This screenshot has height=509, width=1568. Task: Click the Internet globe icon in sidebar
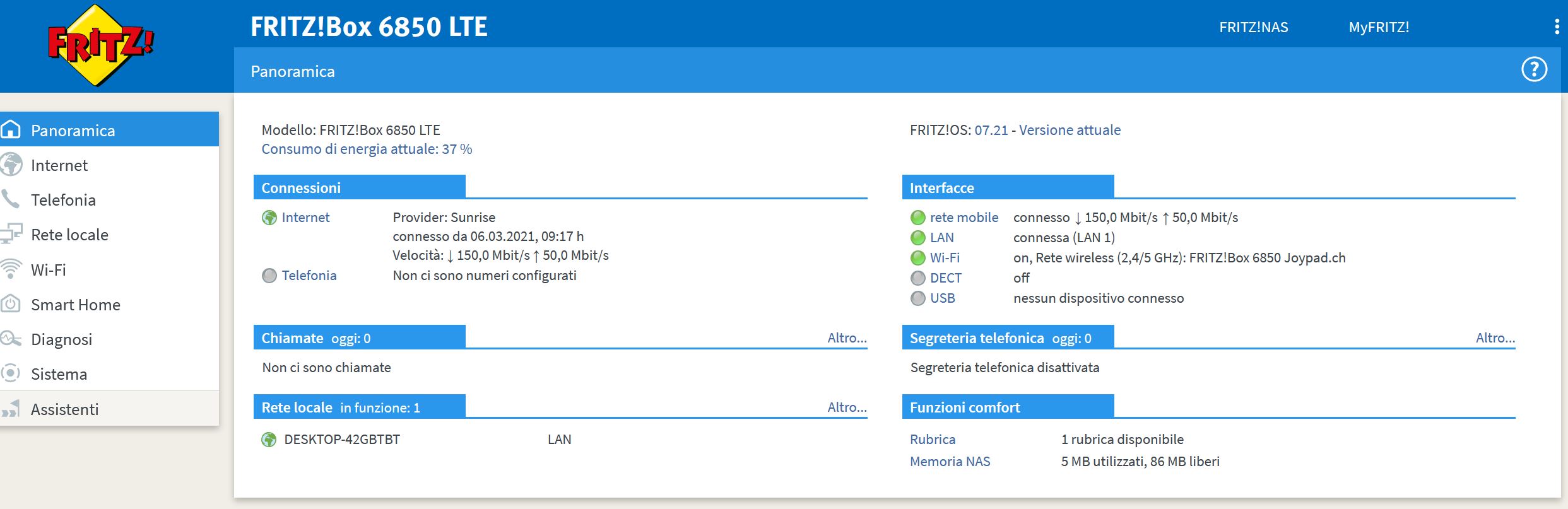[11, 165]
